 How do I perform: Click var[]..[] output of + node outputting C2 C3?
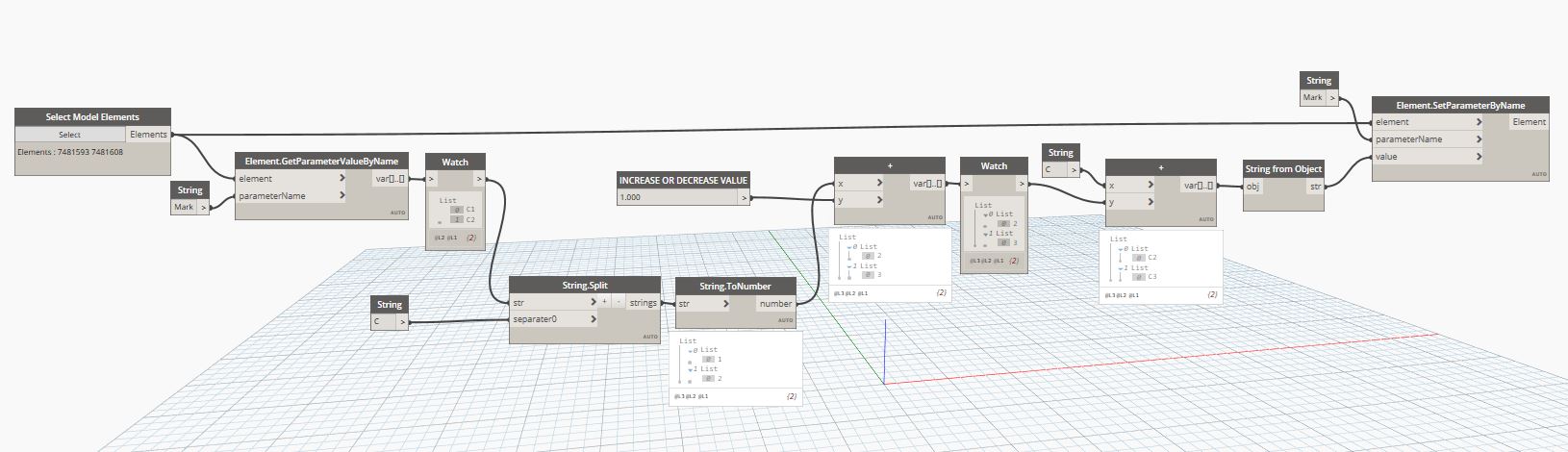pyautogui.click(x=1199, y=186)
